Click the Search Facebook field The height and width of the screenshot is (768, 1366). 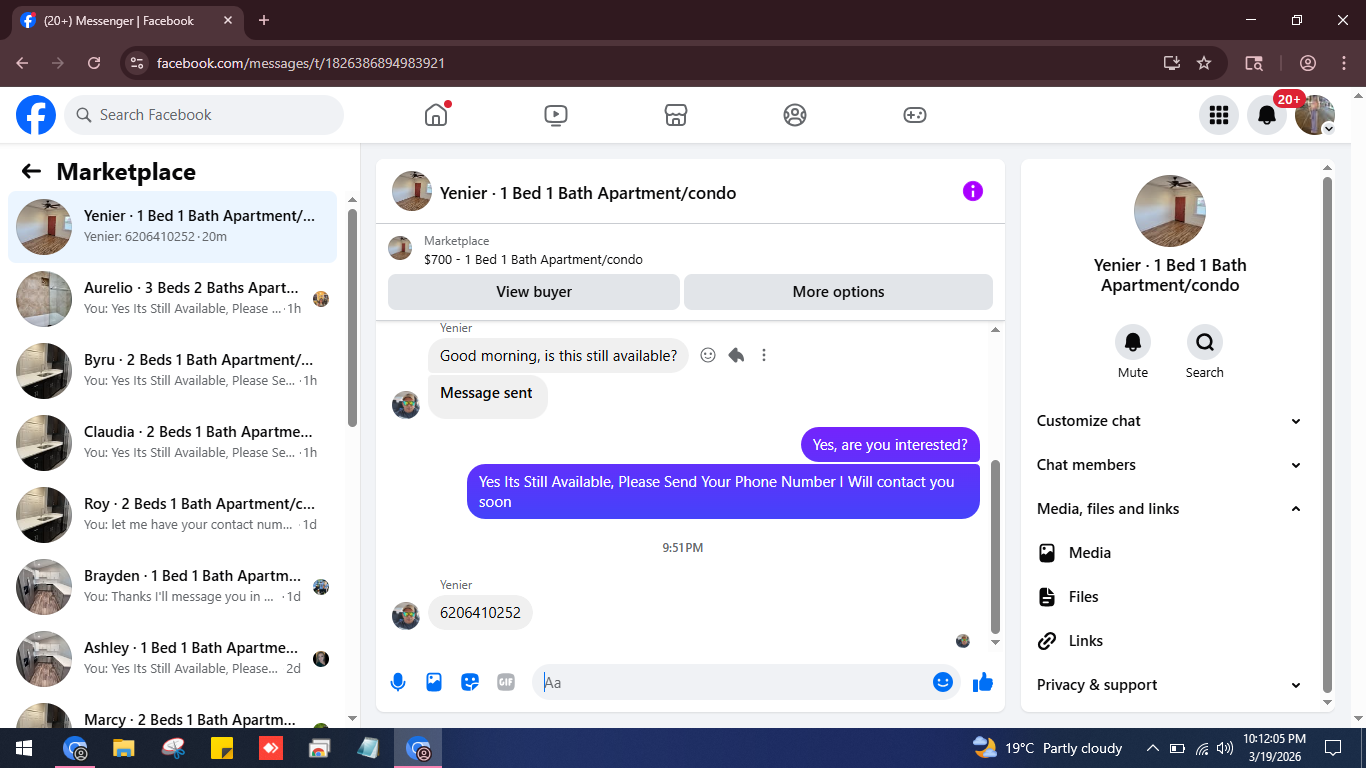point(204,115)
